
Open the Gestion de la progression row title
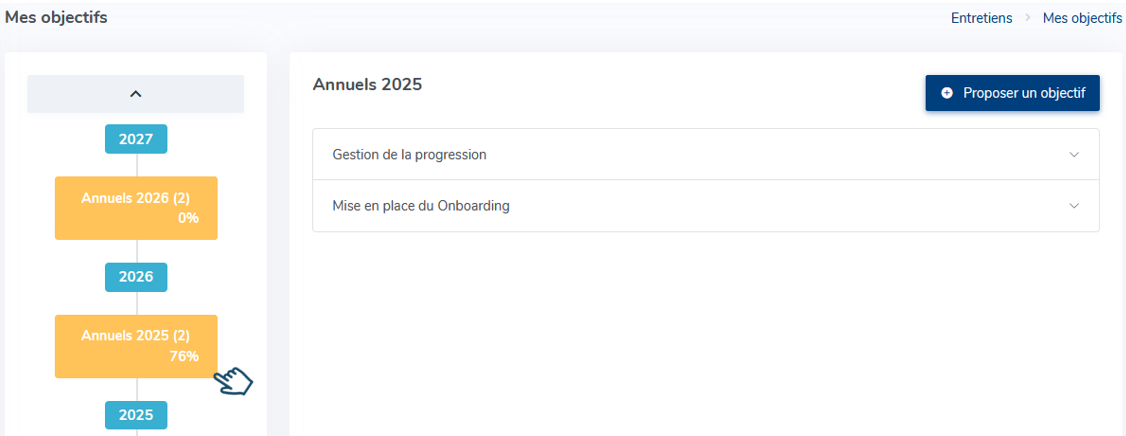point(409,154)
